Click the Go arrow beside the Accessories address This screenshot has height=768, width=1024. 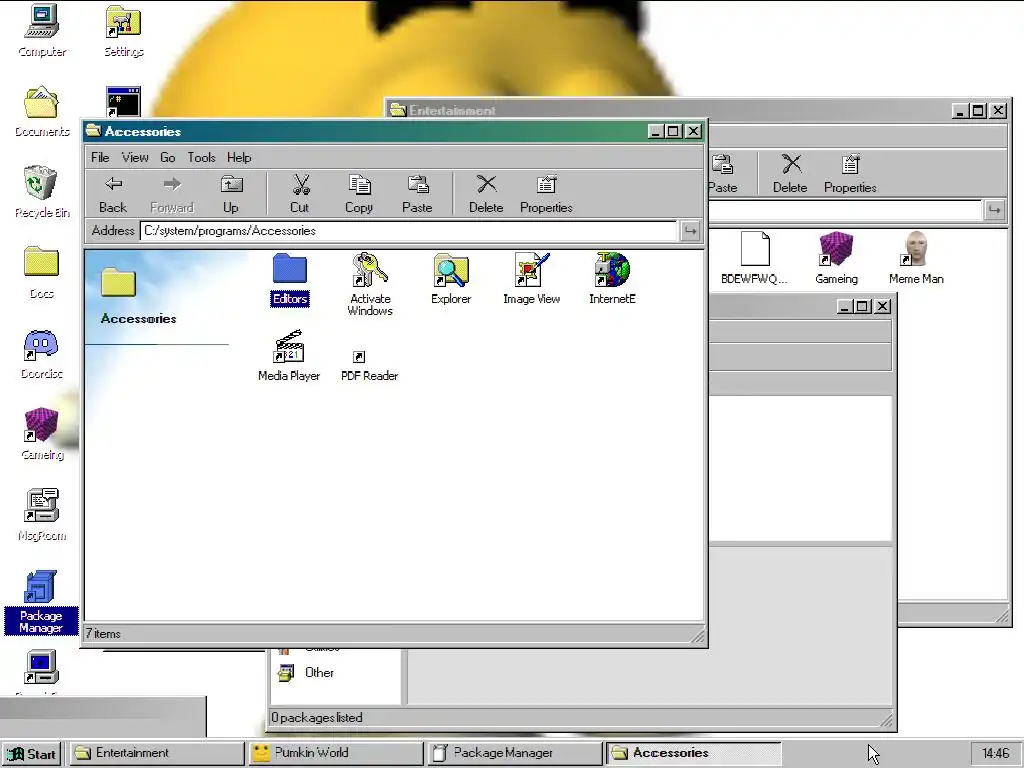(690, 231)
